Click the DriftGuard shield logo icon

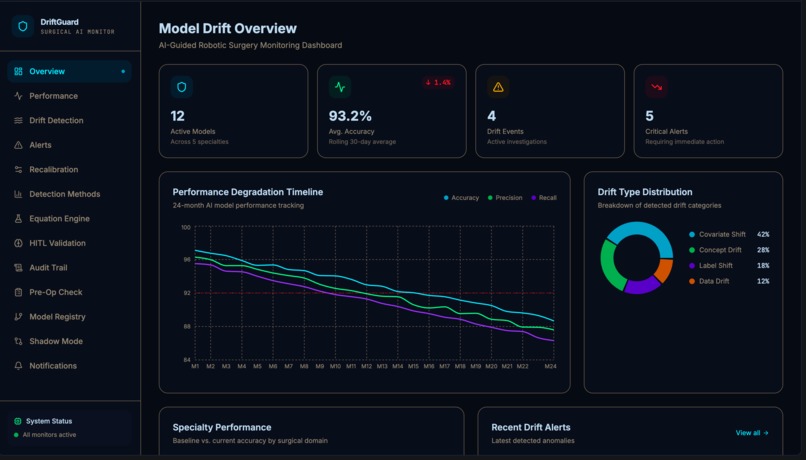coord(23,26)
